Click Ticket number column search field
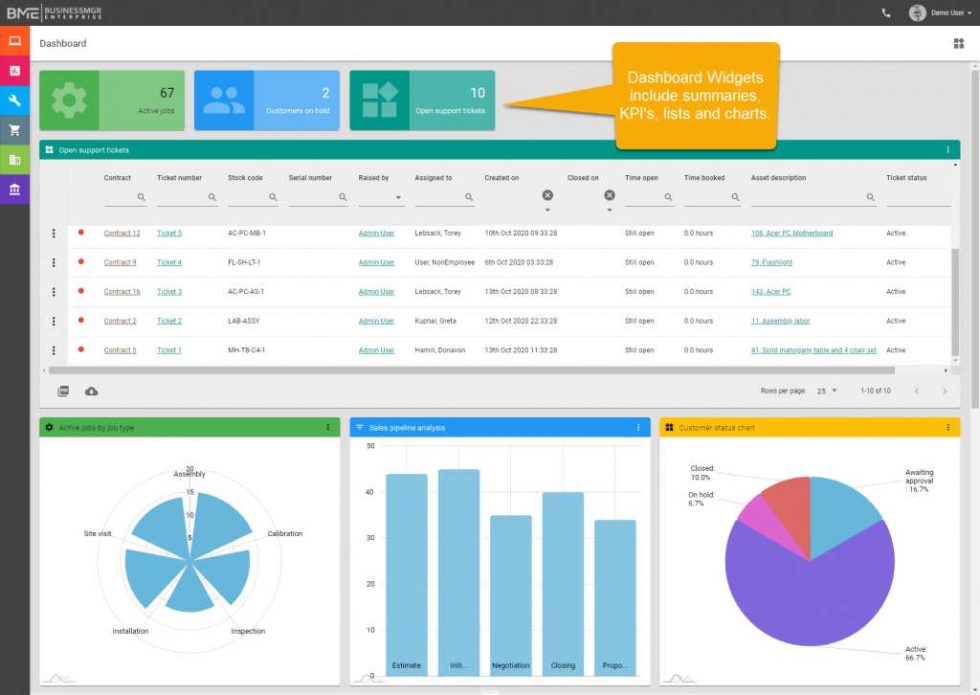 pos(187,198)
